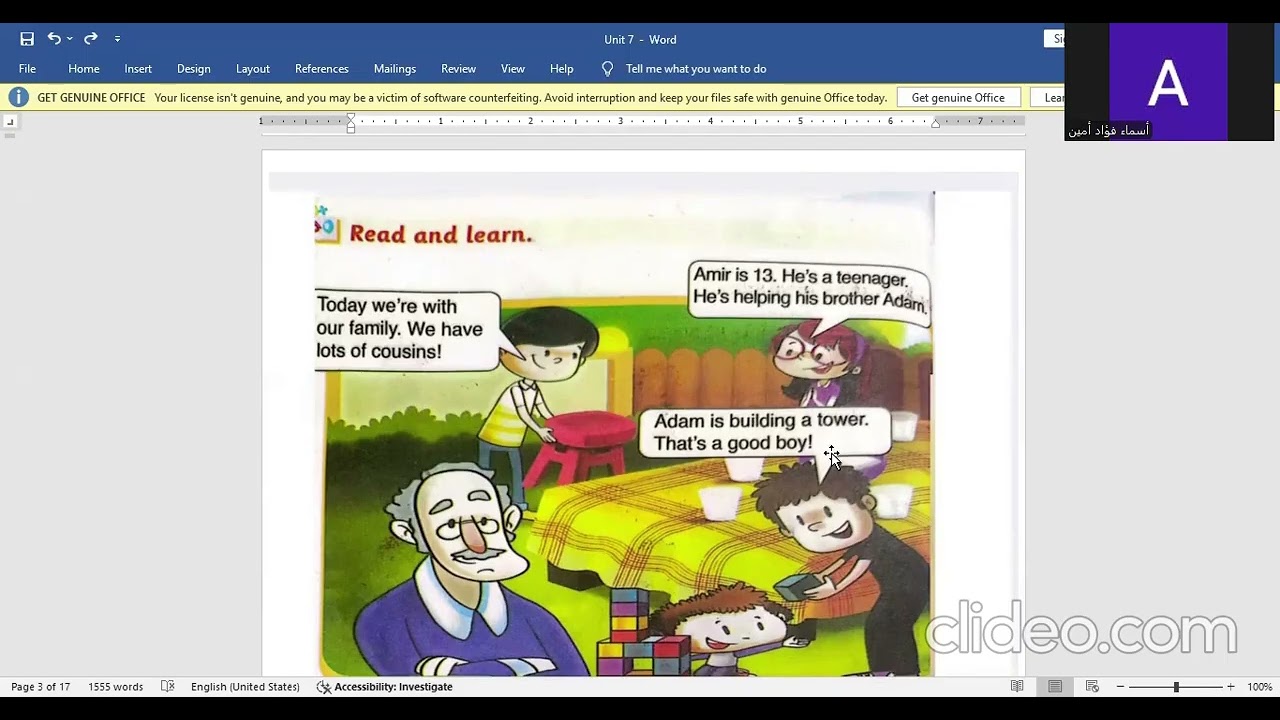Screen dimensions: 1280x720
Task: Switch to the View ribbon tab
Action: point(513,69)
